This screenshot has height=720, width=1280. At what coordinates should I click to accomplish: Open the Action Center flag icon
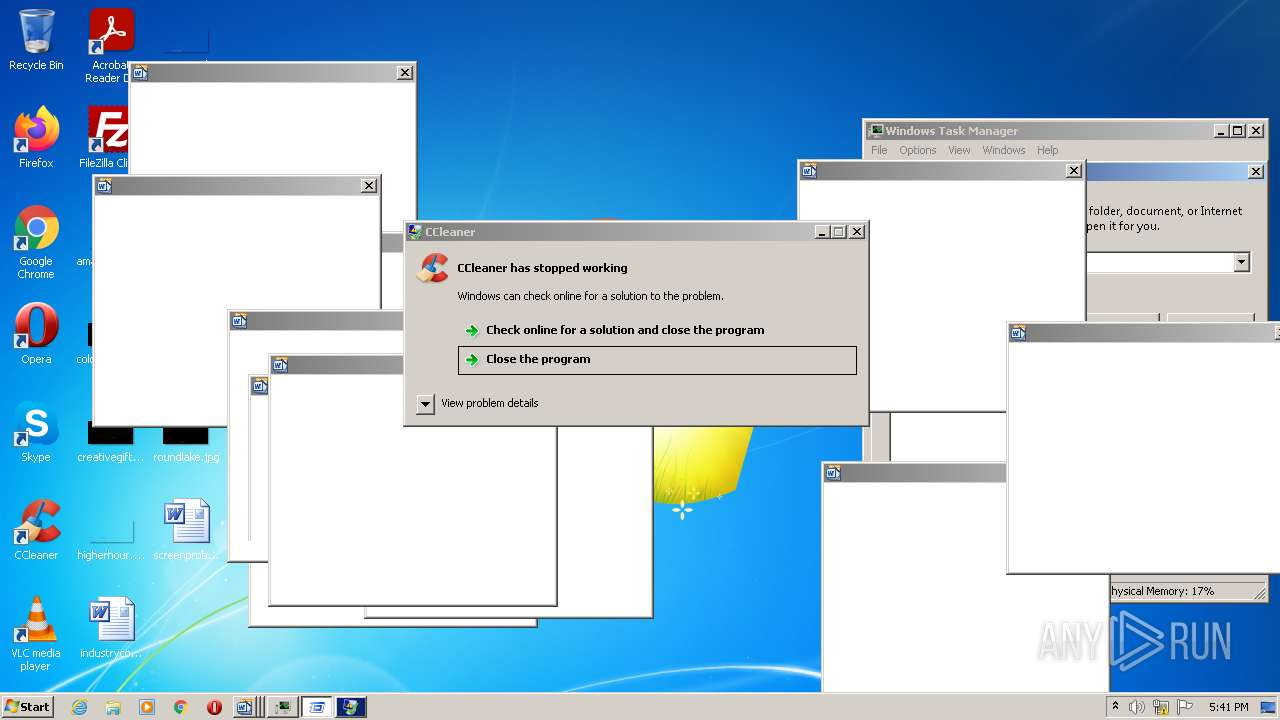pos(1183,707)
